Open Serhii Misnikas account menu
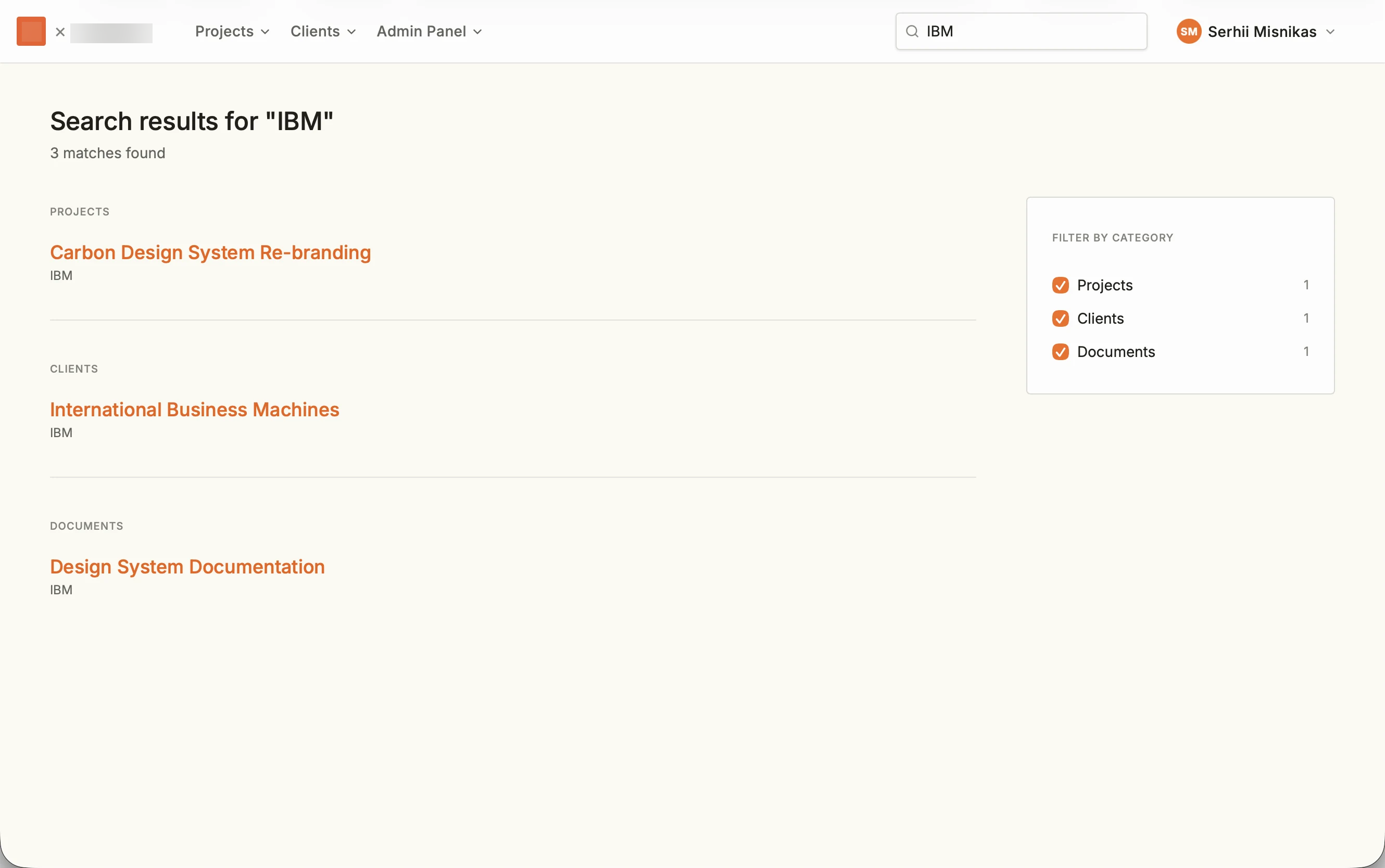The height and width of the screenshot is (868, 1385). tap(1255, 31)
